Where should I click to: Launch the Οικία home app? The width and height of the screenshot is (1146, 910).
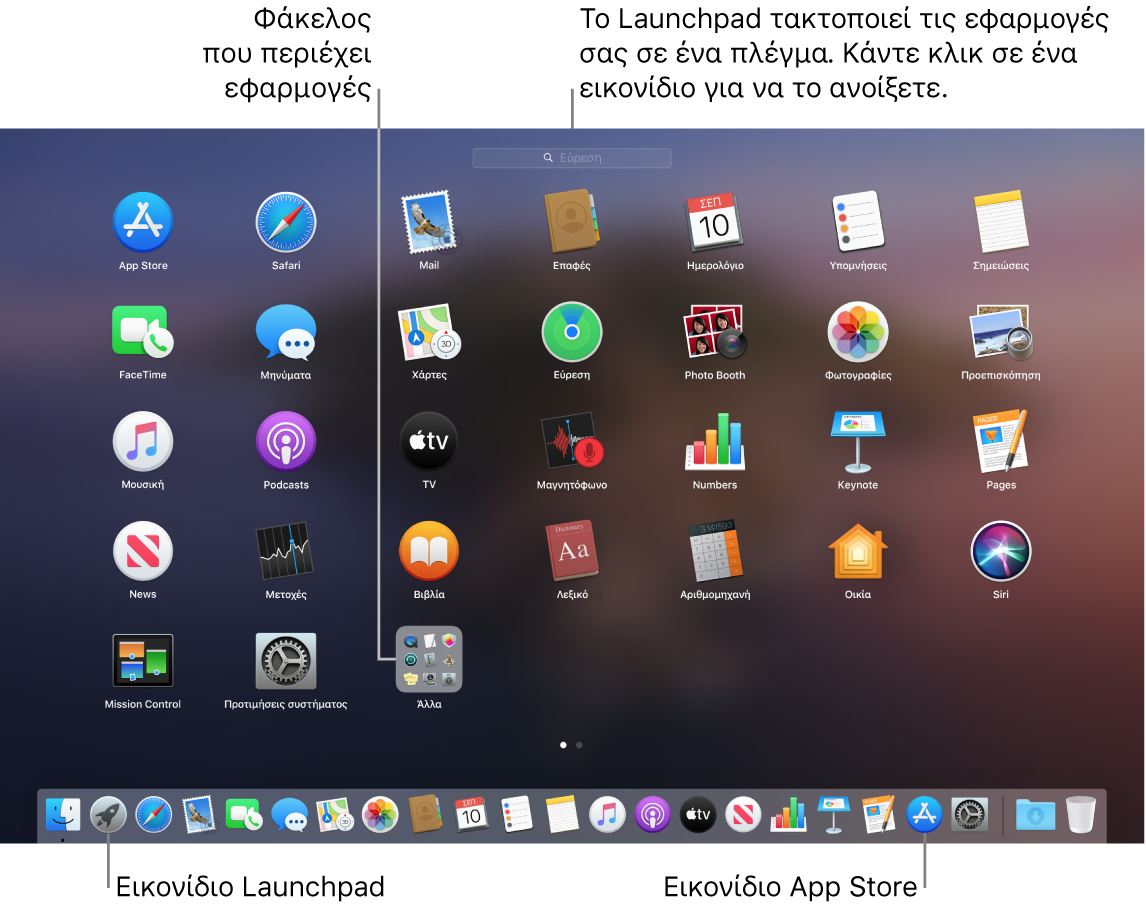pos(857,551)
